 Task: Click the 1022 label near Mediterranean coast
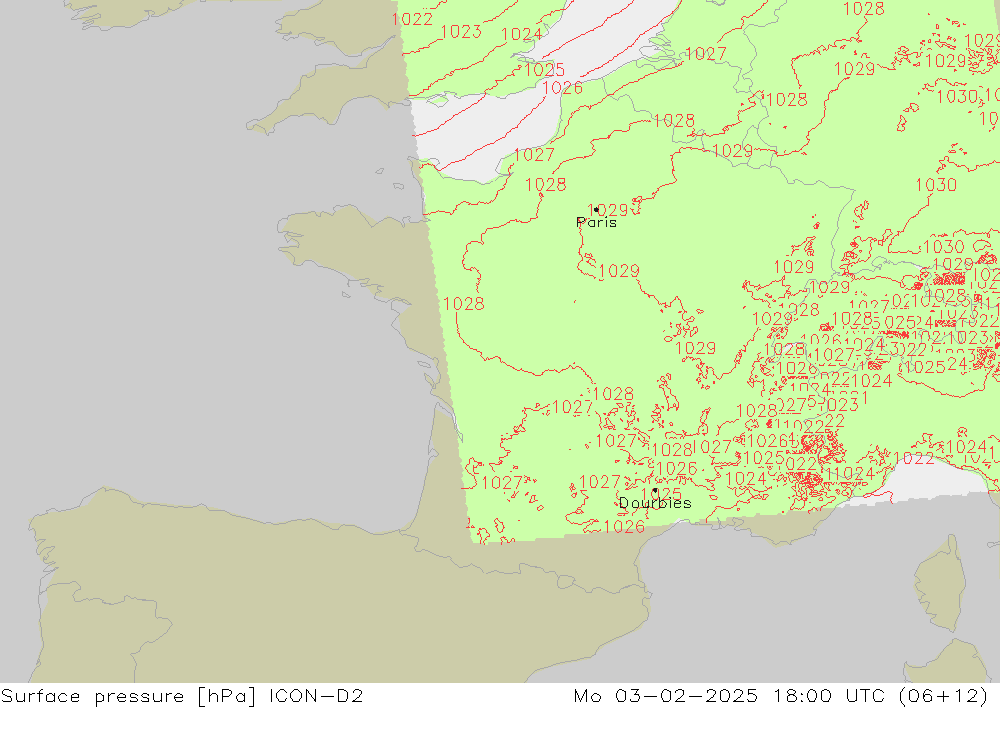pos(913,459)
